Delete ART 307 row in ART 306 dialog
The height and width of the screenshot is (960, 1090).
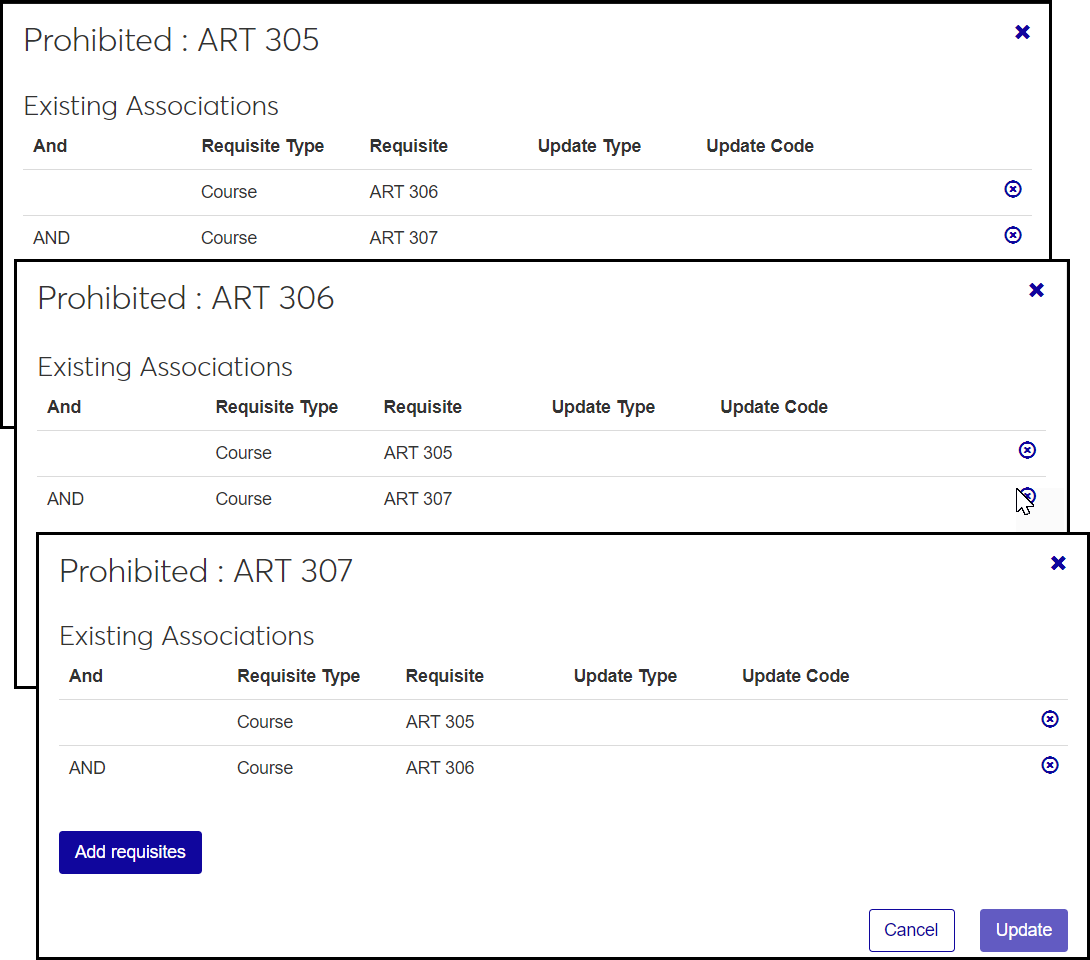1026,496
